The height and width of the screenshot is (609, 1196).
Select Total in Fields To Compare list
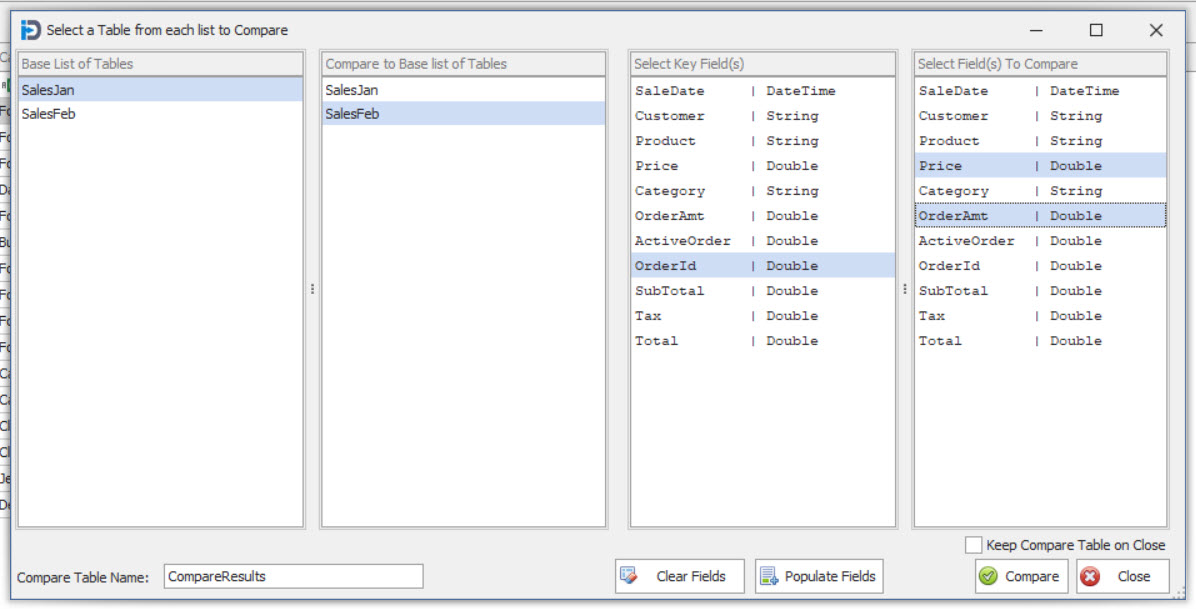coord(940,341)
